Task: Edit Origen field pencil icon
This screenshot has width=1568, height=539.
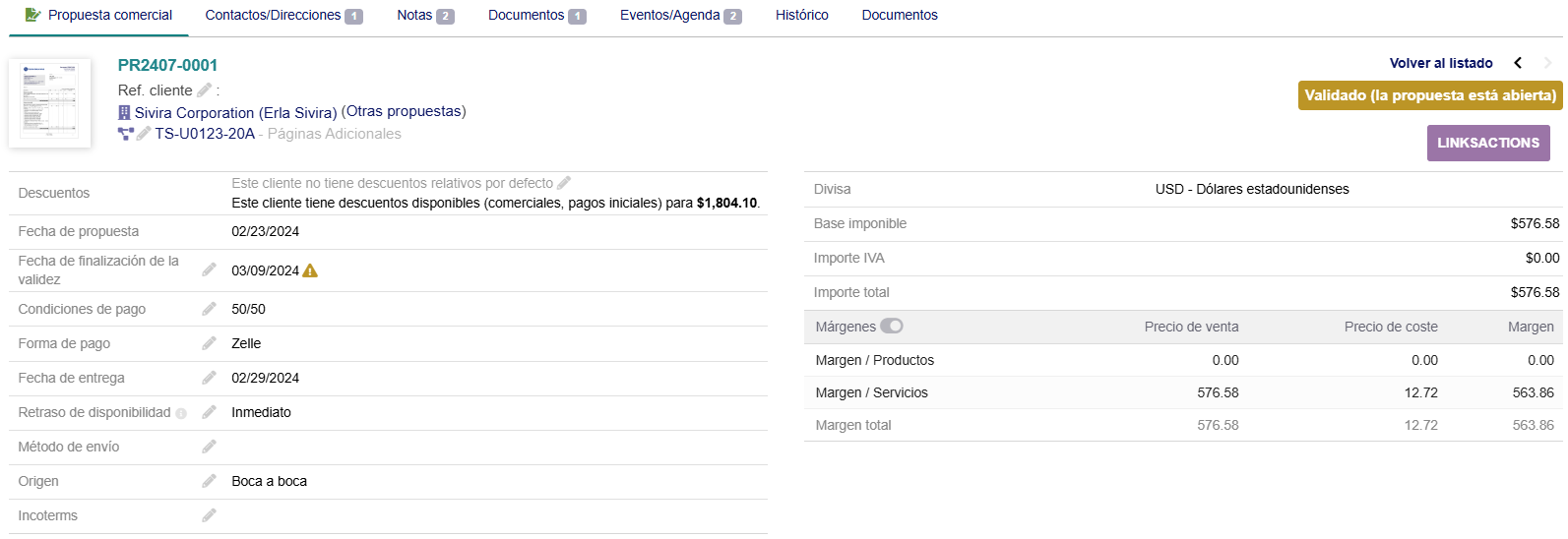Action: point(209,481)
